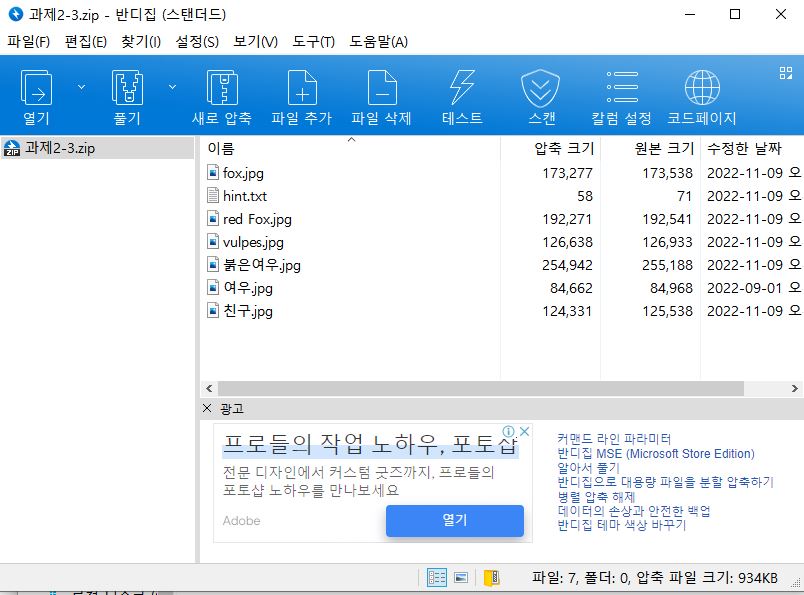This screenshot has height=595, width=804.
Task: Select the 여우.jpg file row
Action: click(502, 288)
